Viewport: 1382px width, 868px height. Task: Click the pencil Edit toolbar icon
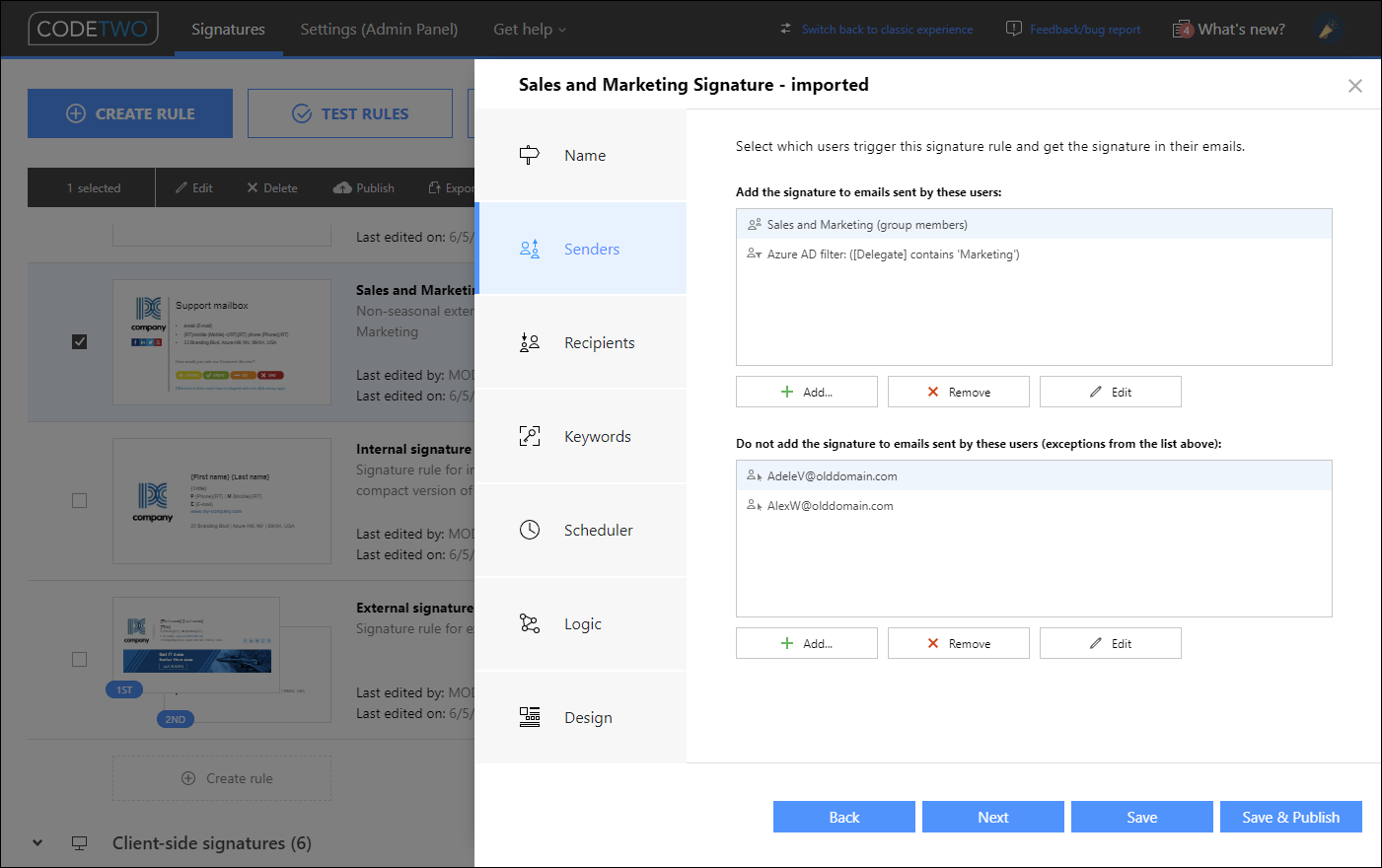tap(182, 187)
